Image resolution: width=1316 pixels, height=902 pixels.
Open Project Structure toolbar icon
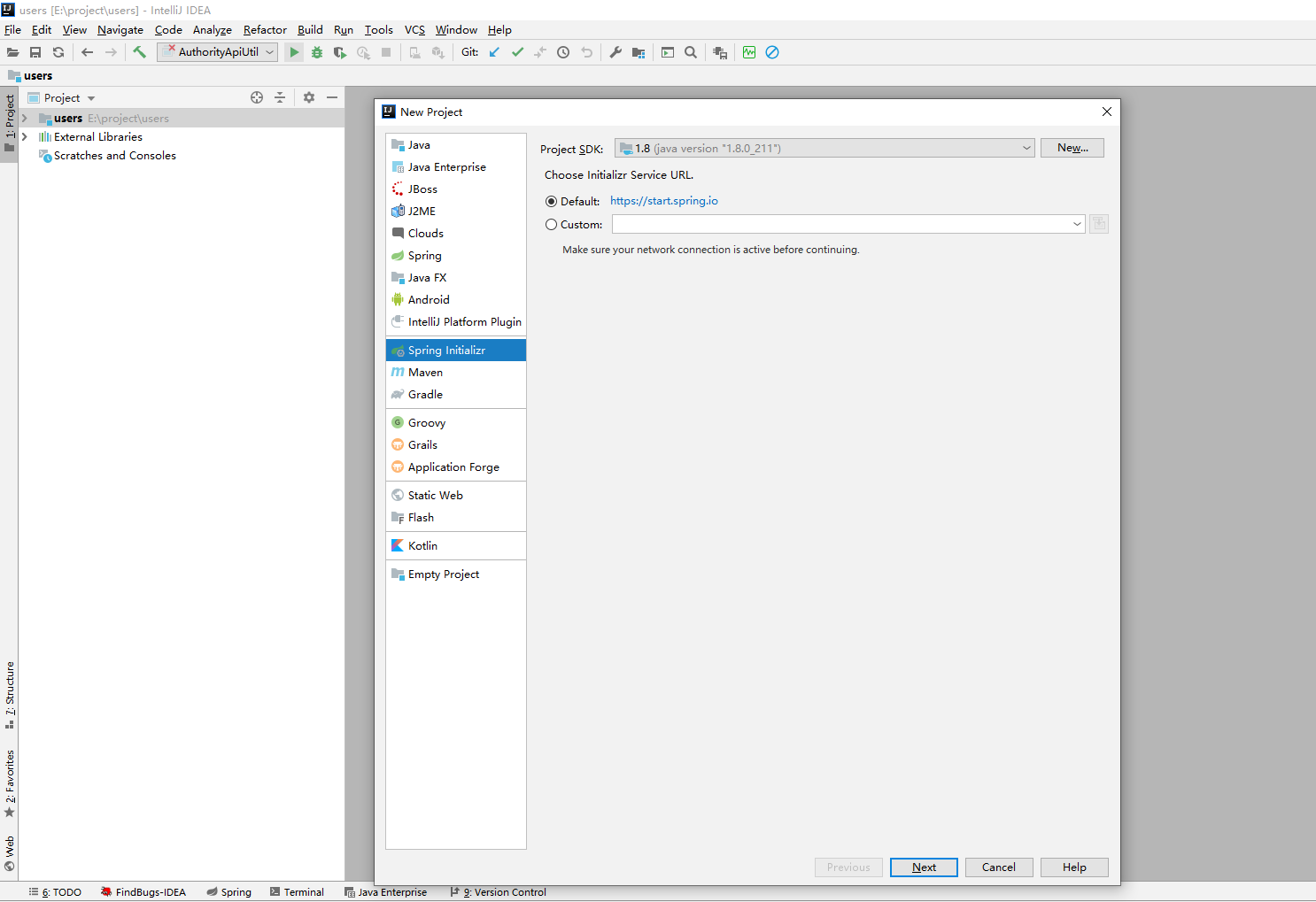pos(639,52)
